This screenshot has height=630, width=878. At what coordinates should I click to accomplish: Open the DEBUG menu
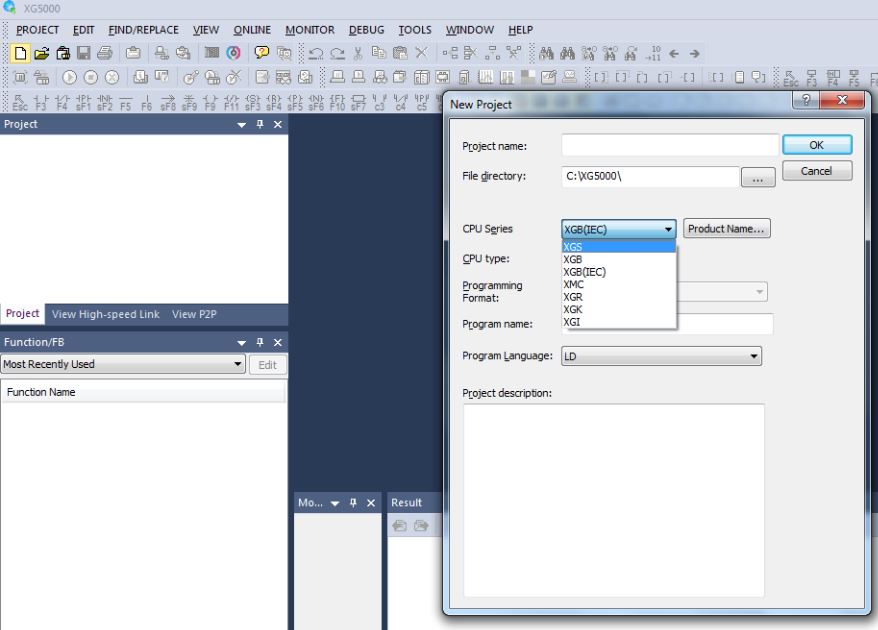tap(366, 30)
